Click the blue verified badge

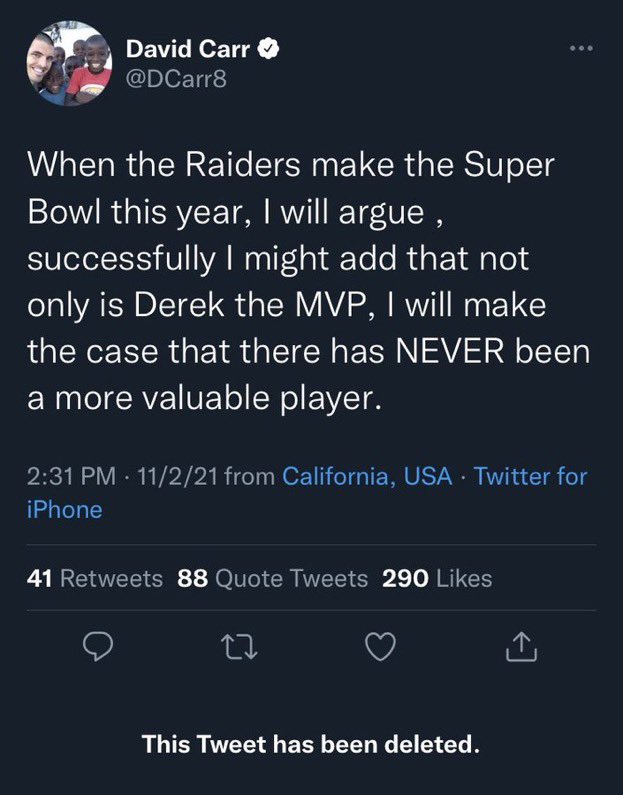coord(268,46)
